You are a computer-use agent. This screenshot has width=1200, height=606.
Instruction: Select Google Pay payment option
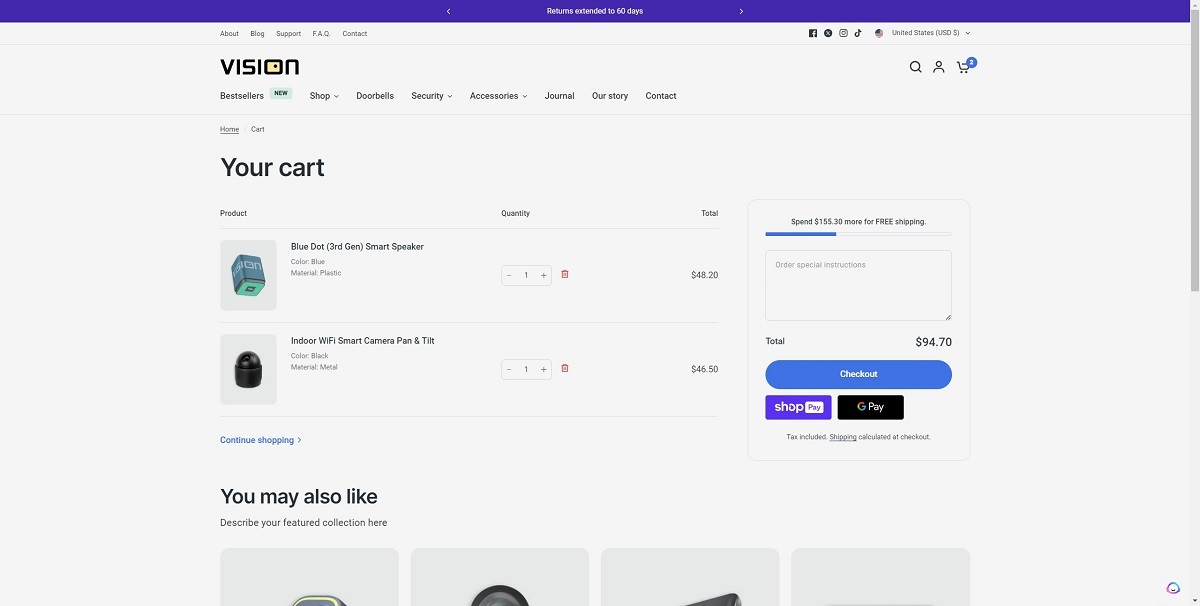tap(870, 406)
